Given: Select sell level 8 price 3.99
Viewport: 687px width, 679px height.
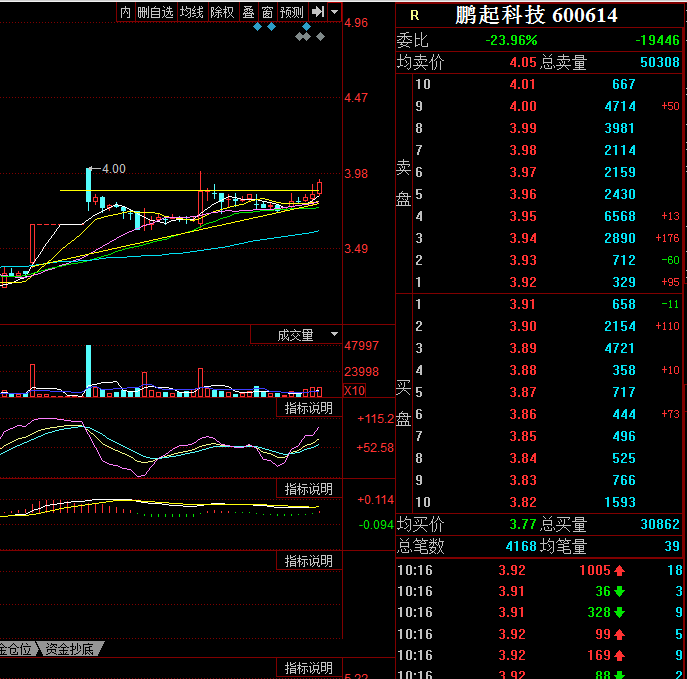Looking at the screenshot, I should 523,128.
